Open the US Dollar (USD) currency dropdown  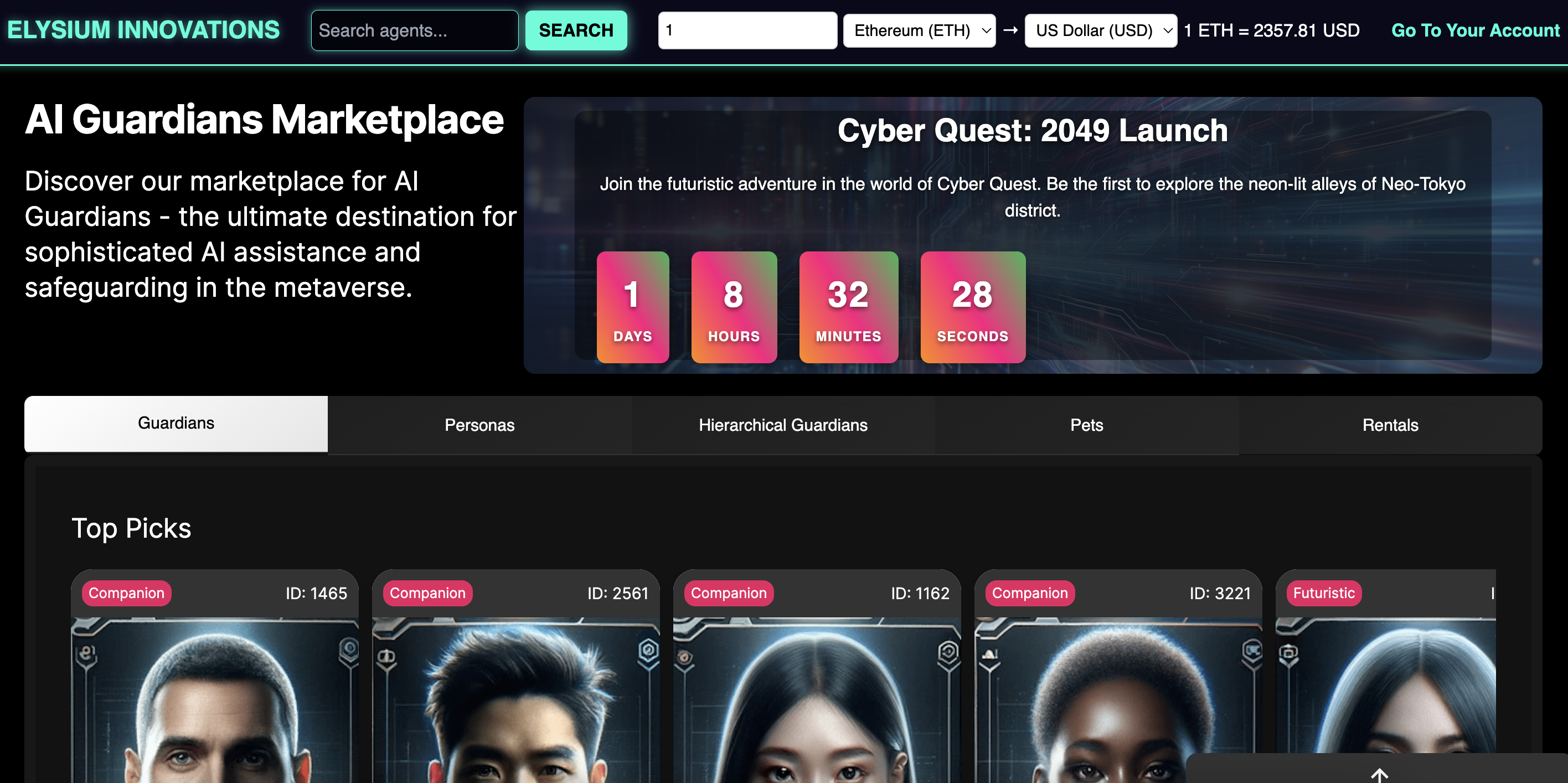pyautogui.click(x=1101, y=30)
